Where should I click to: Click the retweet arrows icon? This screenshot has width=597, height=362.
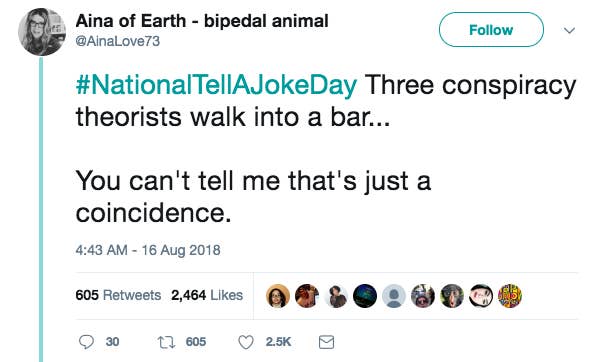point(166,342)
